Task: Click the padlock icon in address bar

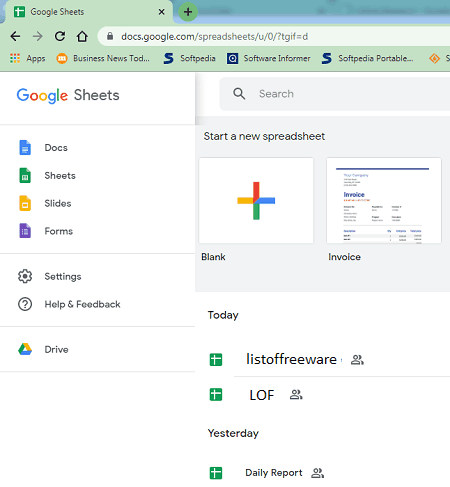Action: point(110,36)
